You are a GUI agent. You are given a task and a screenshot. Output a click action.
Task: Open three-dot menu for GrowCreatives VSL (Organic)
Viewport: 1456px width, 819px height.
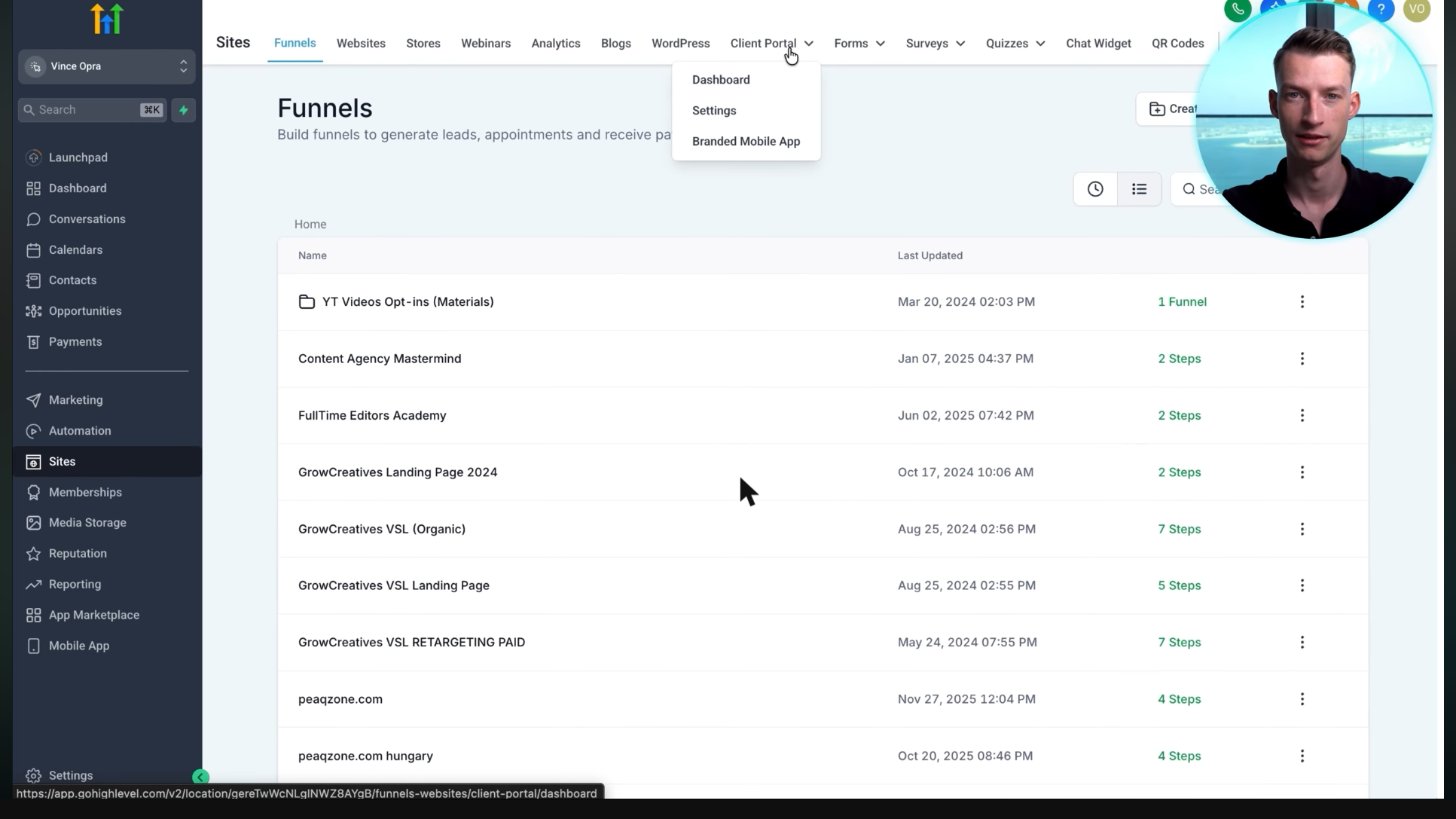click(1302, 529)
